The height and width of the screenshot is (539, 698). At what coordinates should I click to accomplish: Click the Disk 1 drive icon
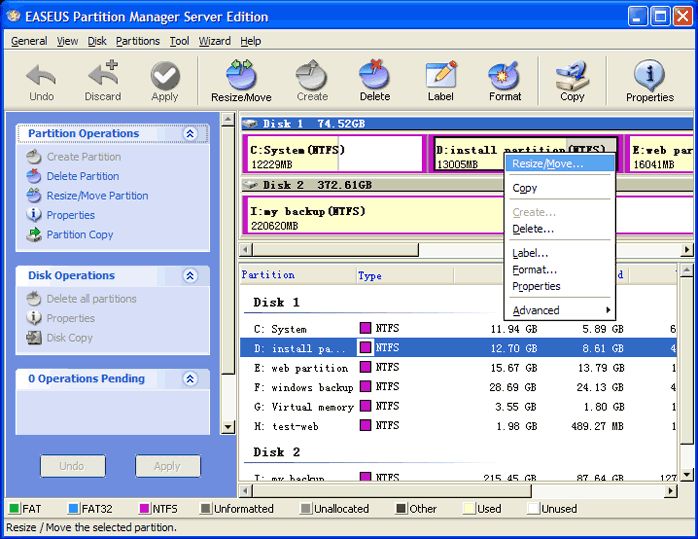click(x=250, y=123)
